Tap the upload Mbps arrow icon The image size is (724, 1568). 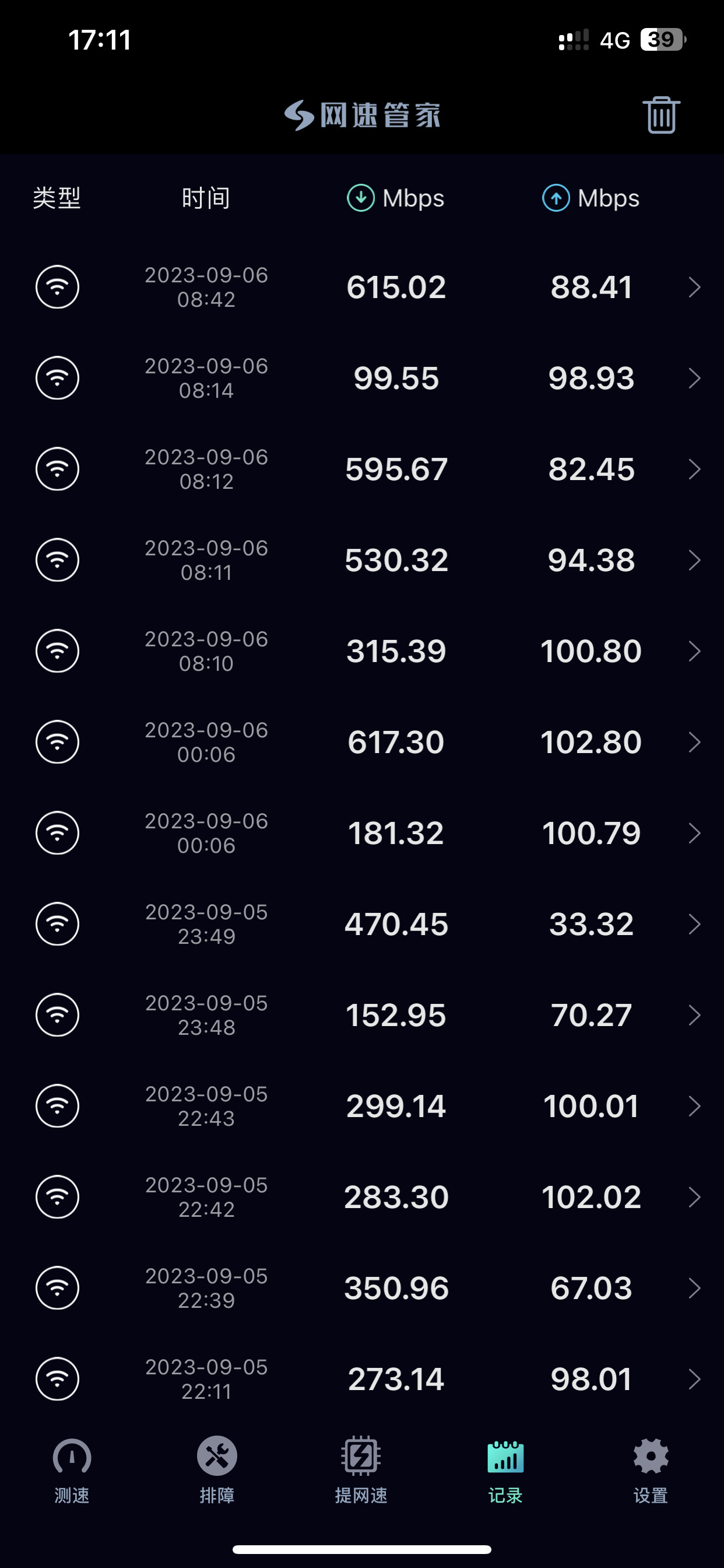click(x=556, y=198)
